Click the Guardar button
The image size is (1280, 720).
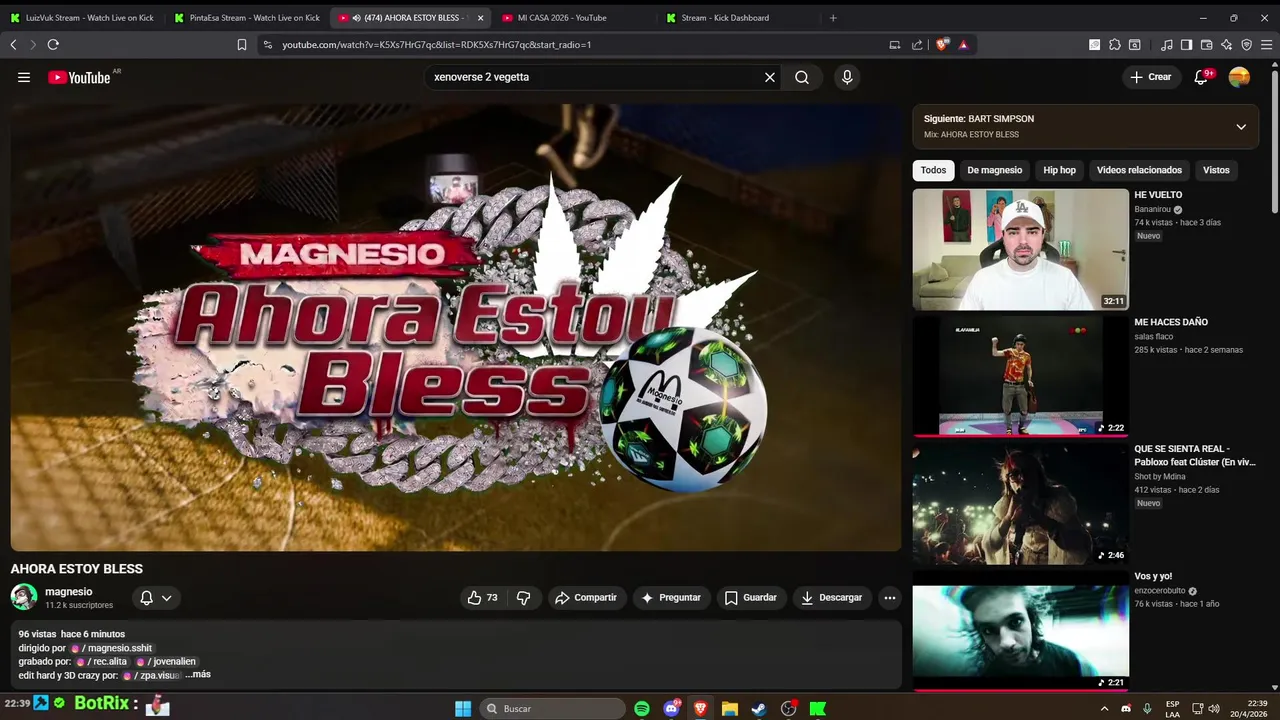(750, 597)
